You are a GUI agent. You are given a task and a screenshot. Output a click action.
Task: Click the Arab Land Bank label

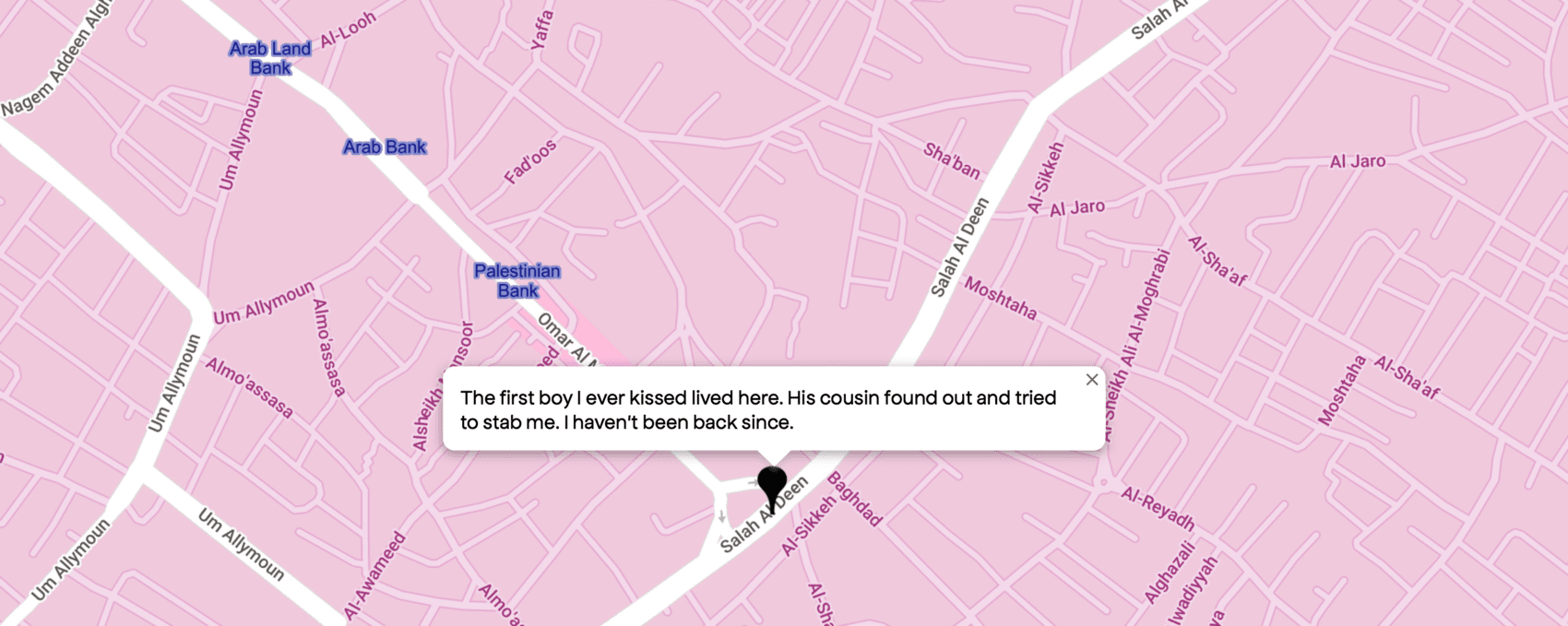[x=270, y=58]
